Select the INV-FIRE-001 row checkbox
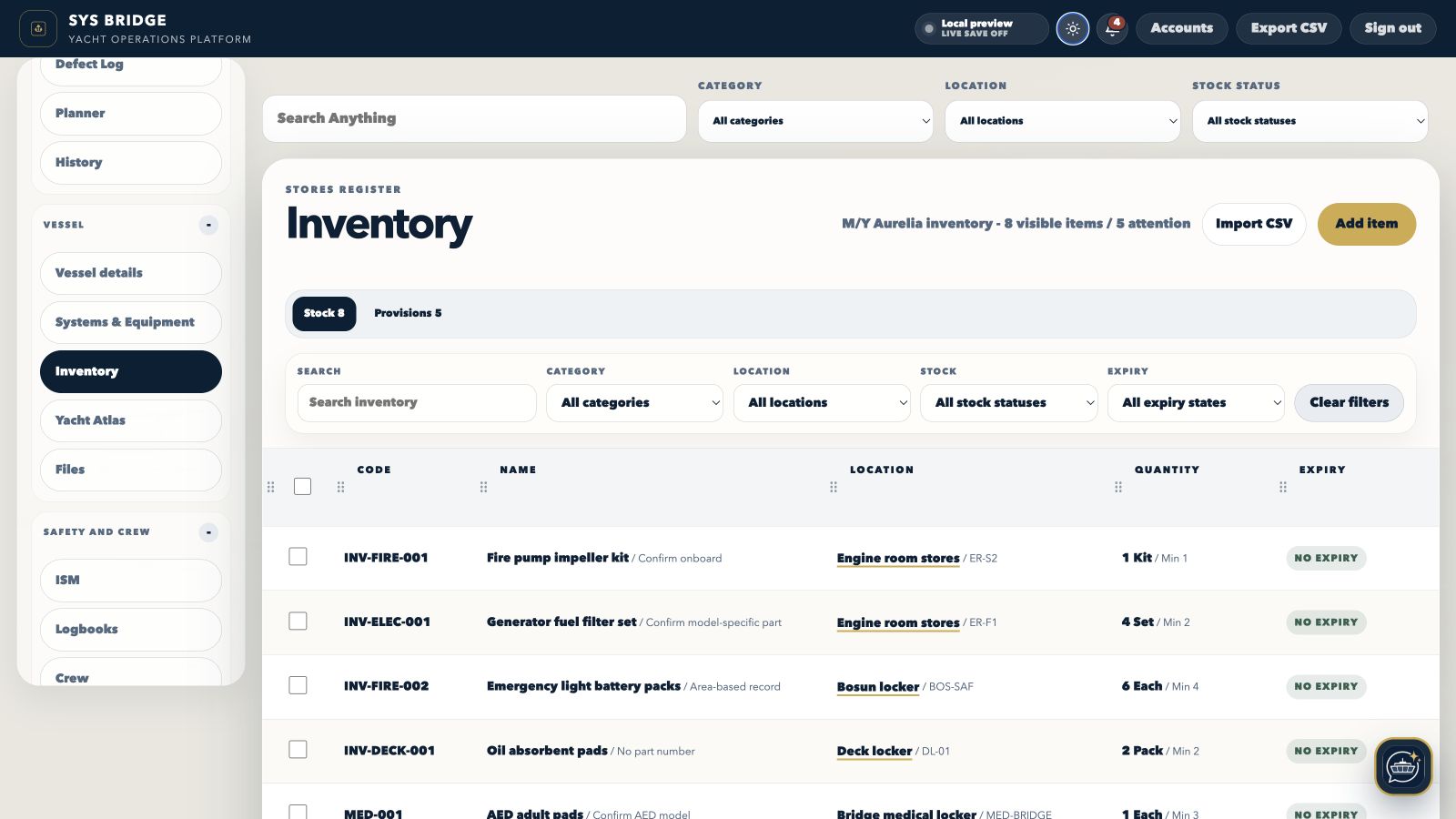 298,557
